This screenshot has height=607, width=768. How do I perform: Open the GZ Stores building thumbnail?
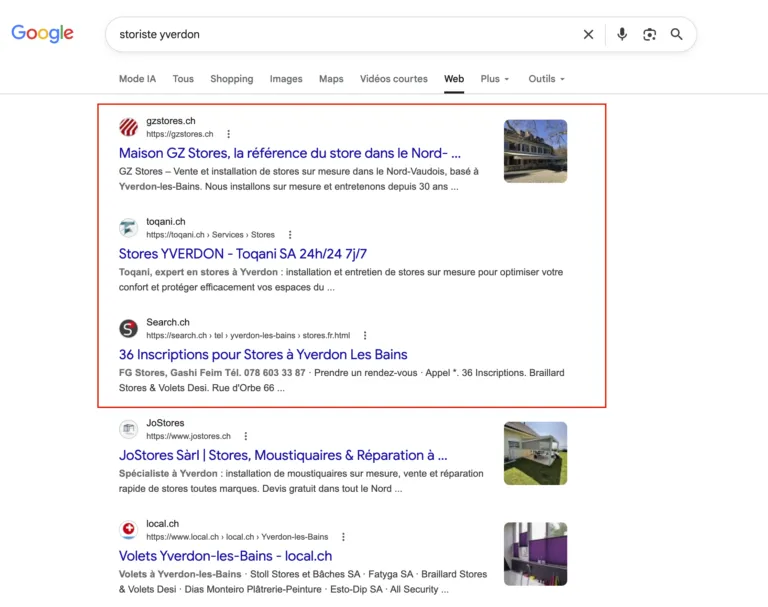click(x=535, y=151)
